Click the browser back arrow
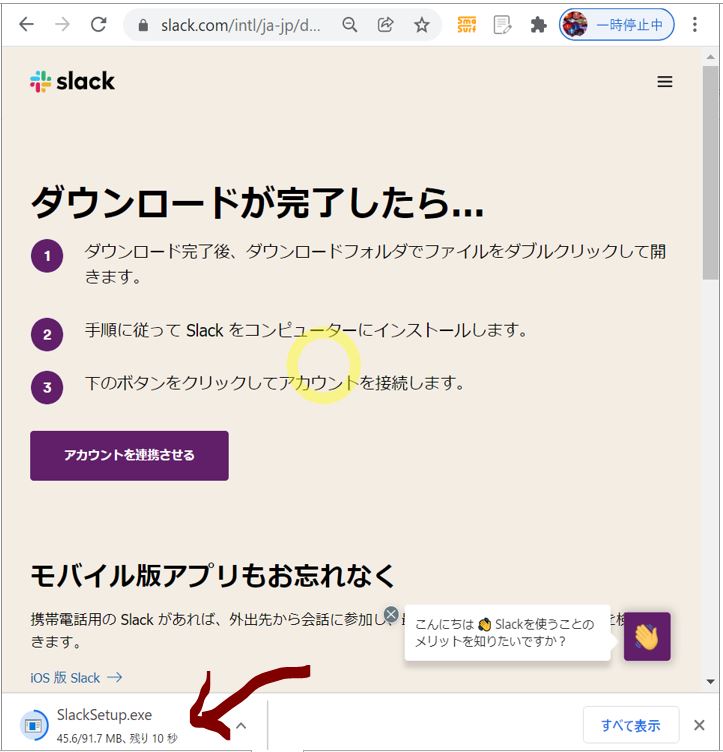The width and height of the screenshot is (723, 752). point(26,25)
